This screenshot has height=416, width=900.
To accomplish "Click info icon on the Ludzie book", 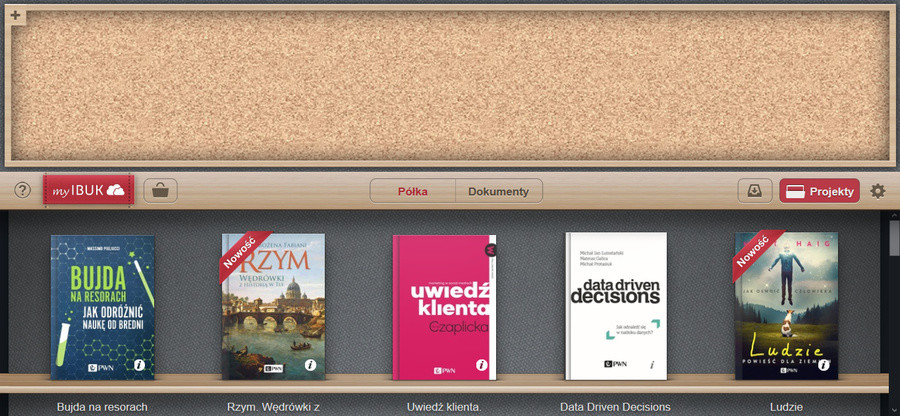I will [824, 366].
